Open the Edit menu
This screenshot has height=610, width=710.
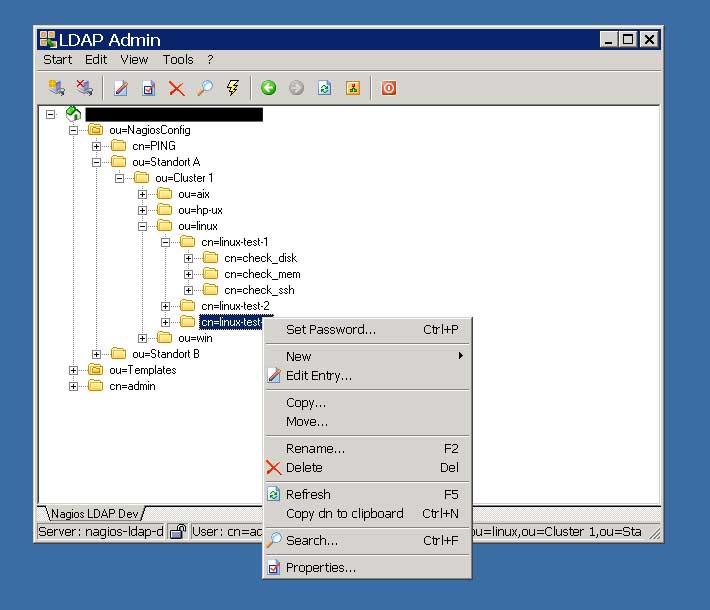click(96, 59)
